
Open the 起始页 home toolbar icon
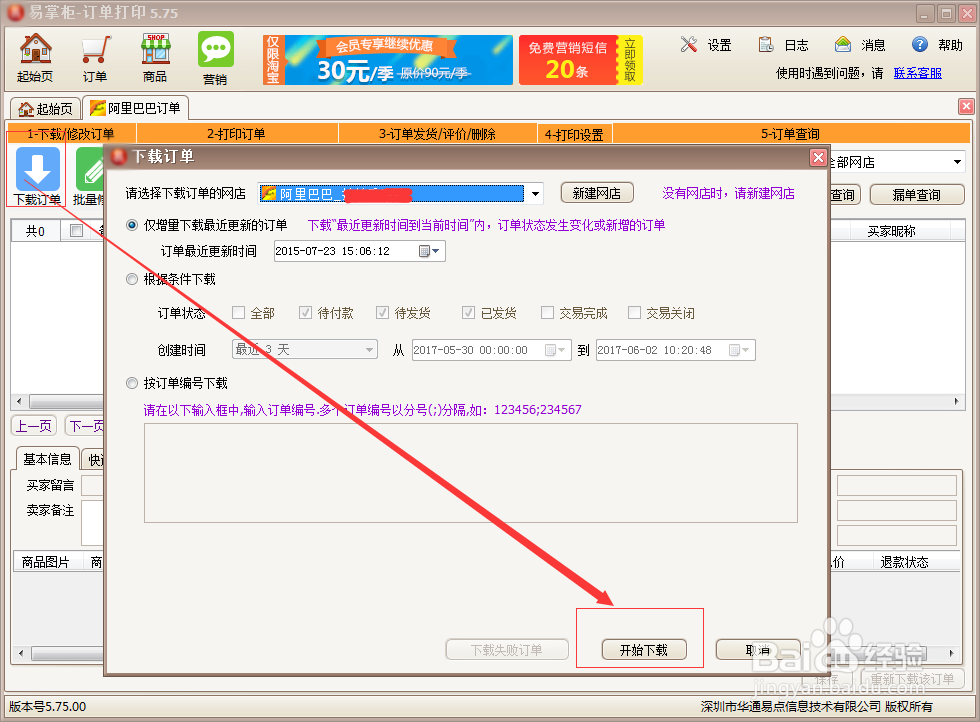tap(36, 57)
